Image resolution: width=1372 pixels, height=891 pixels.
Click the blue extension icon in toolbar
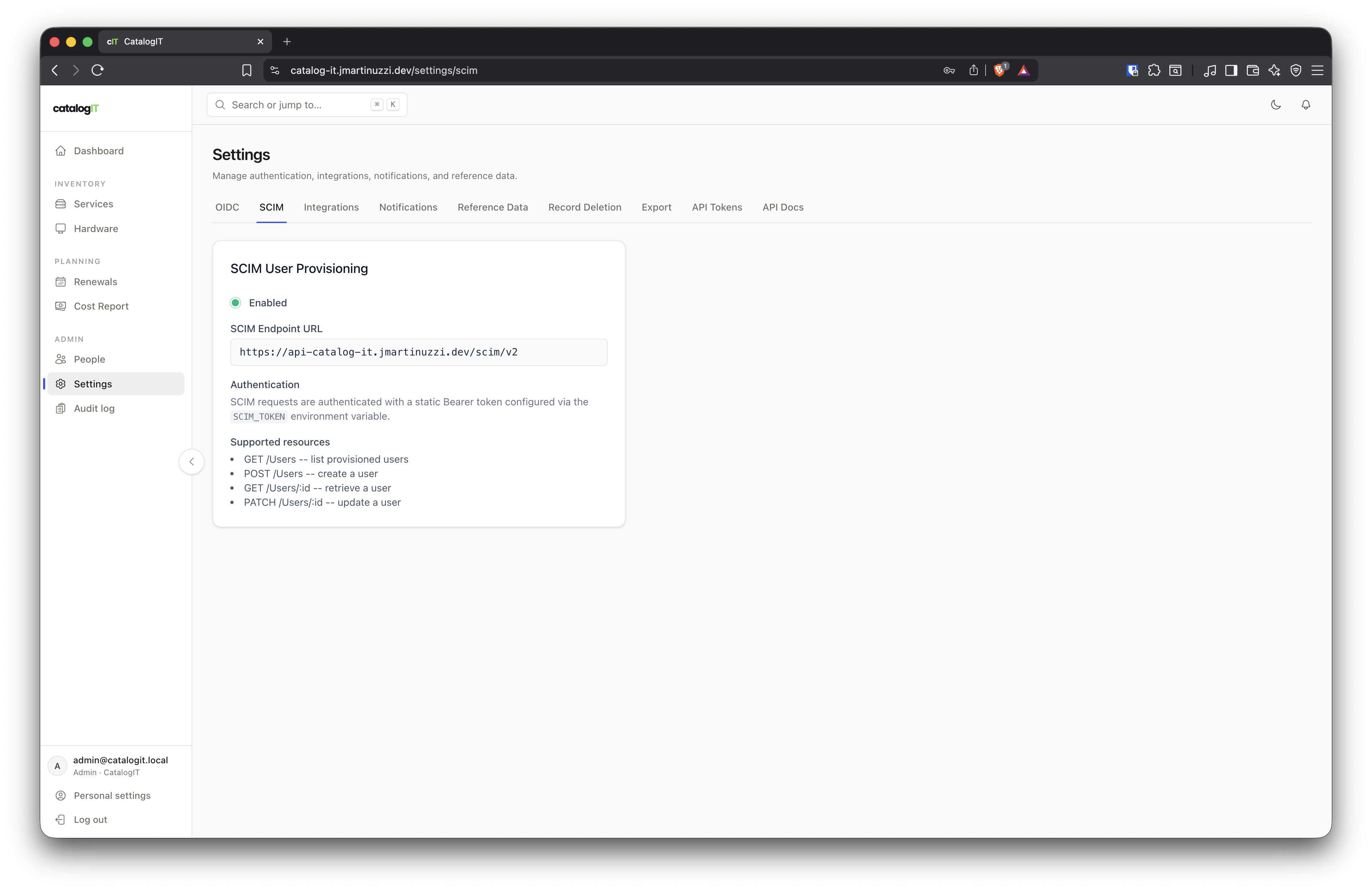pos(1132,70)
